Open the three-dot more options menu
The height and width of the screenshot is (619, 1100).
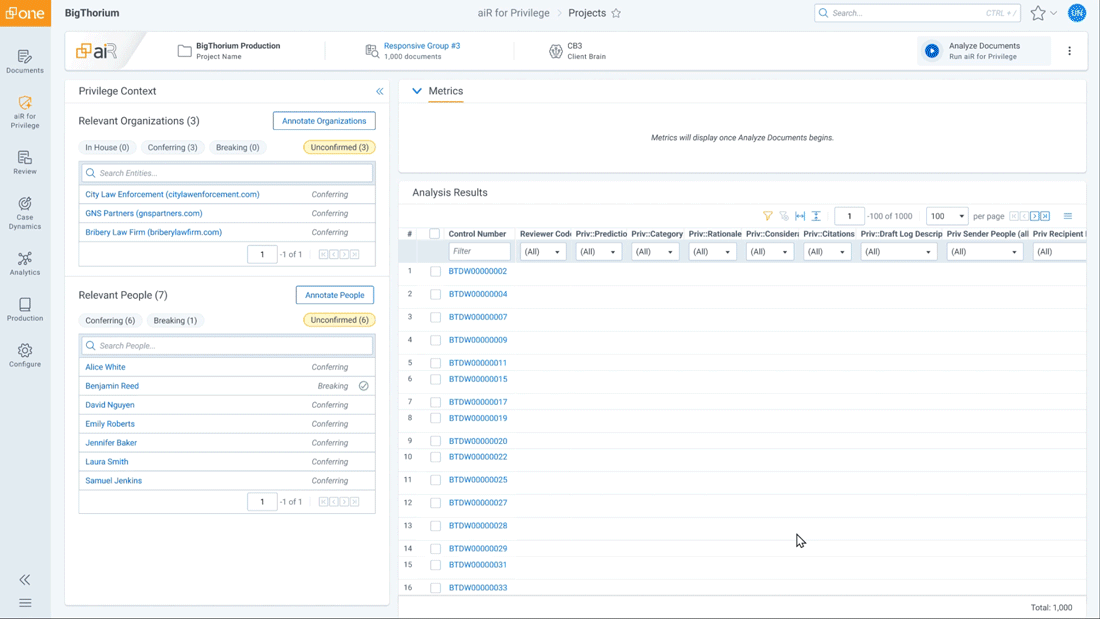pyautogui.click(x=1069, y=51)
